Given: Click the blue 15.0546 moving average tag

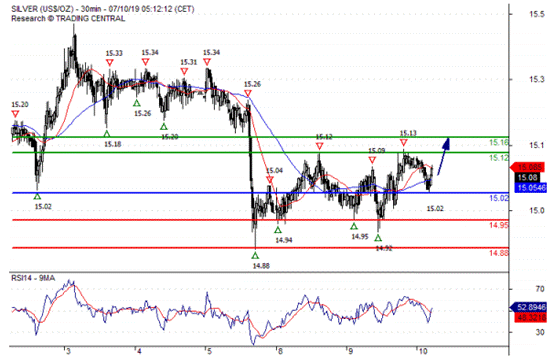Looking at the screenshot, I should coord(530,188).
